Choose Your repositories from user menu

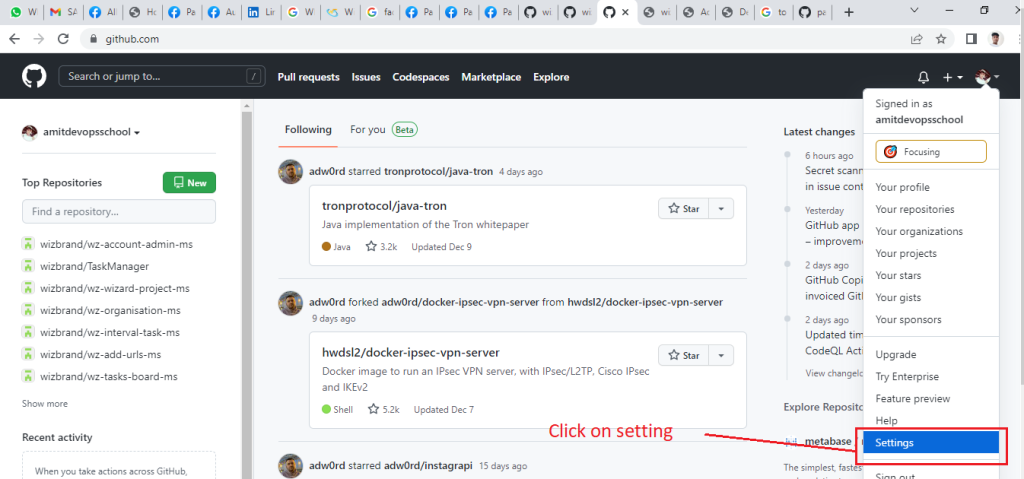click(x=914, y=209)
